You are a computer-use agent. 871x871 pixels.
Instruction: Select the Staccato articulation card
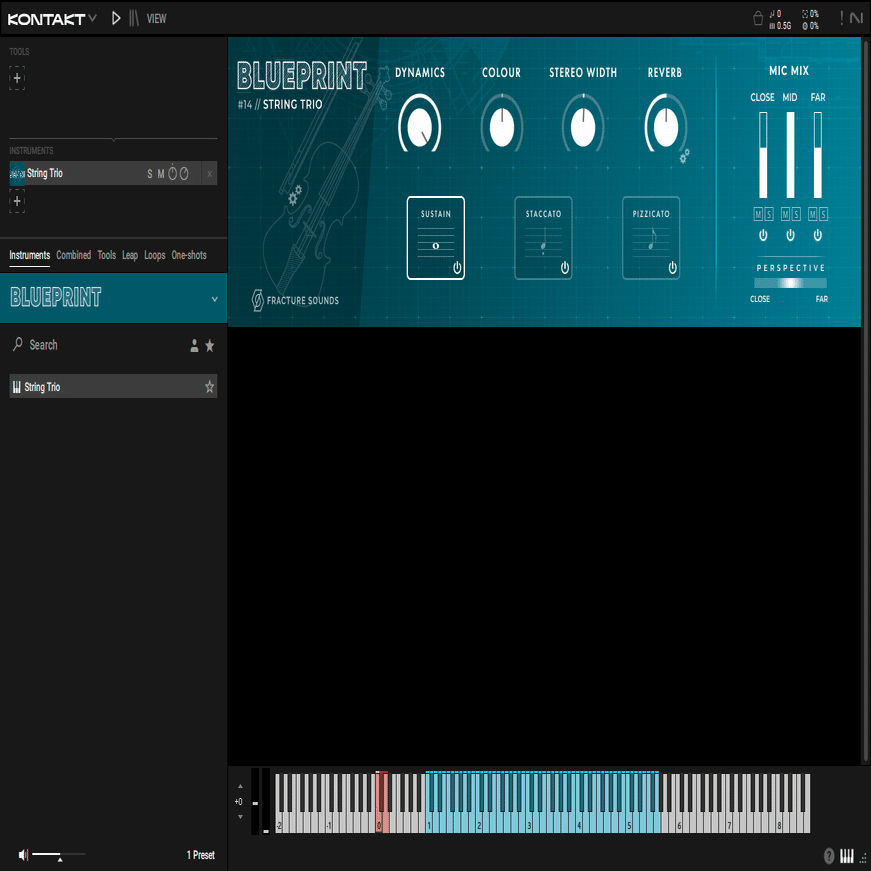[543, 238]
